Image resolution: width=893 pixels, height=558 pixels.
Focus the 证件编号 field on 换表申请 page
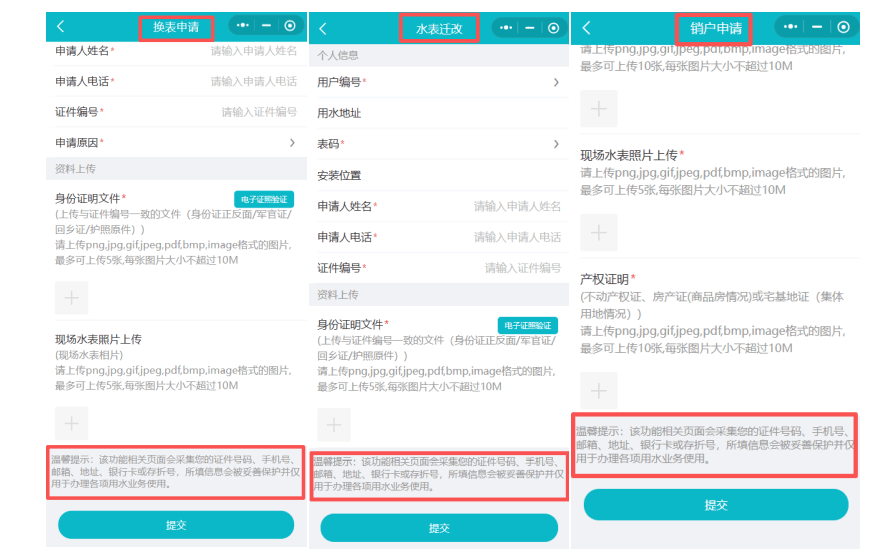pyautogui.click(x=258, y=112)
